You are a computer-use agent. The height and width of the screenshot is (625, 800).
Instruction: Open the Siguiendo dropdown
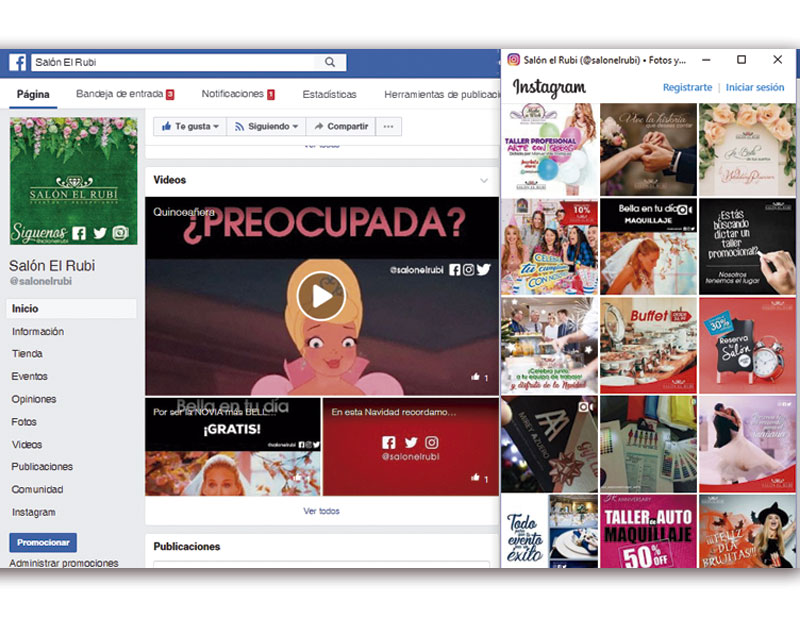(x=266, y=127)
